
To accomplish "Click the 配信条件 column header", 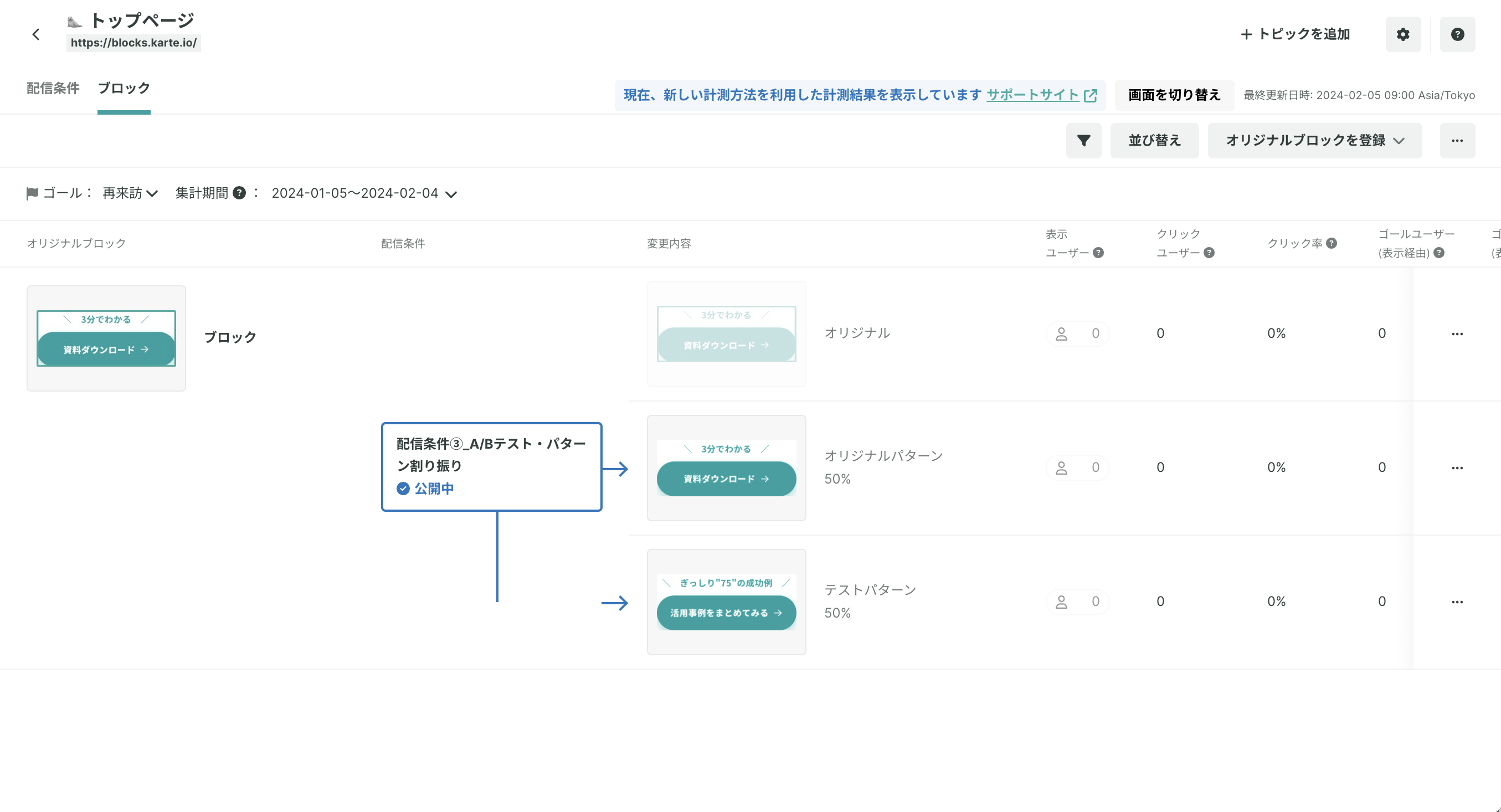I will tap(403, 244).
